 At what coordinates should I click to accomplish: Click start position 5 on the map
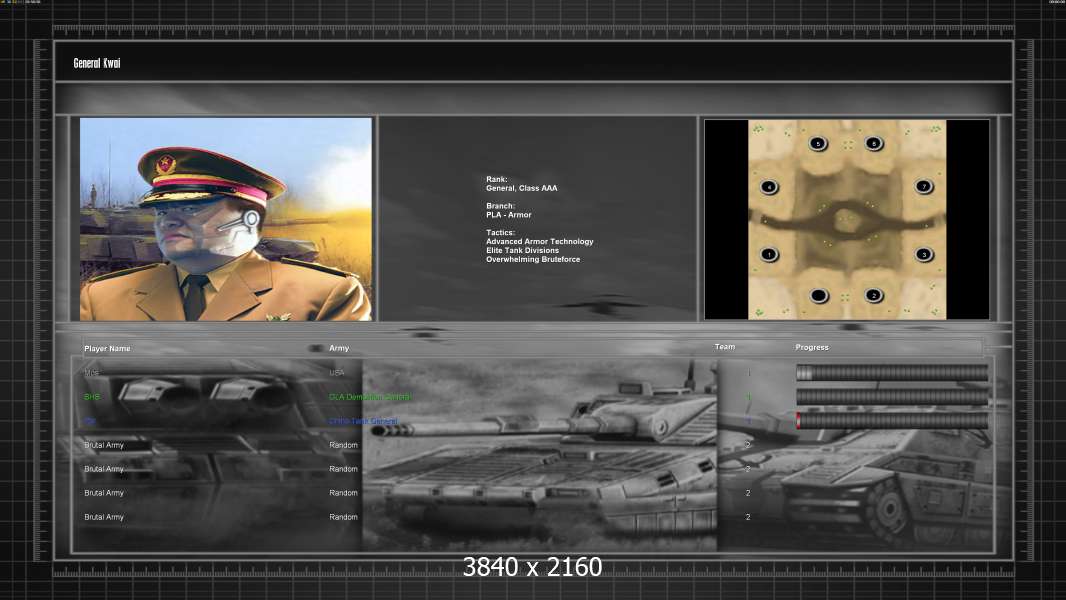(x=818, y=143)
